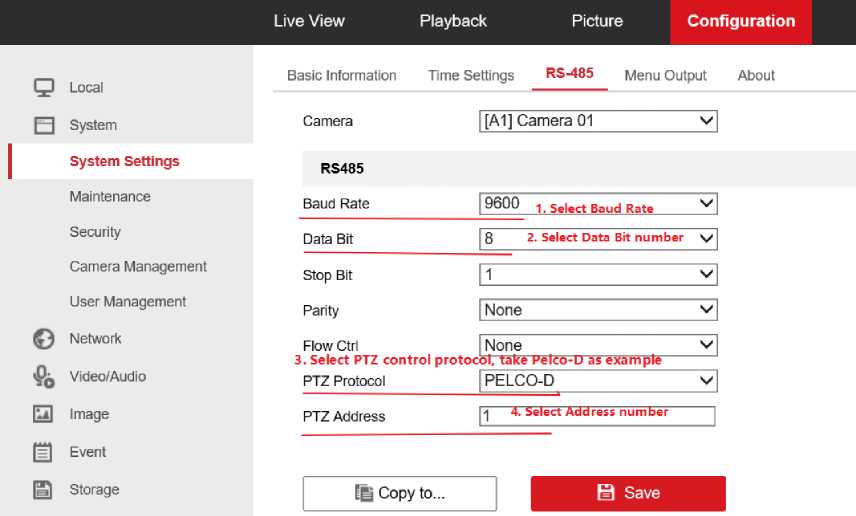The width and height of the screenshot is (856, 516).
Task: Open the Time Settings tab
Action: point(471,75)
